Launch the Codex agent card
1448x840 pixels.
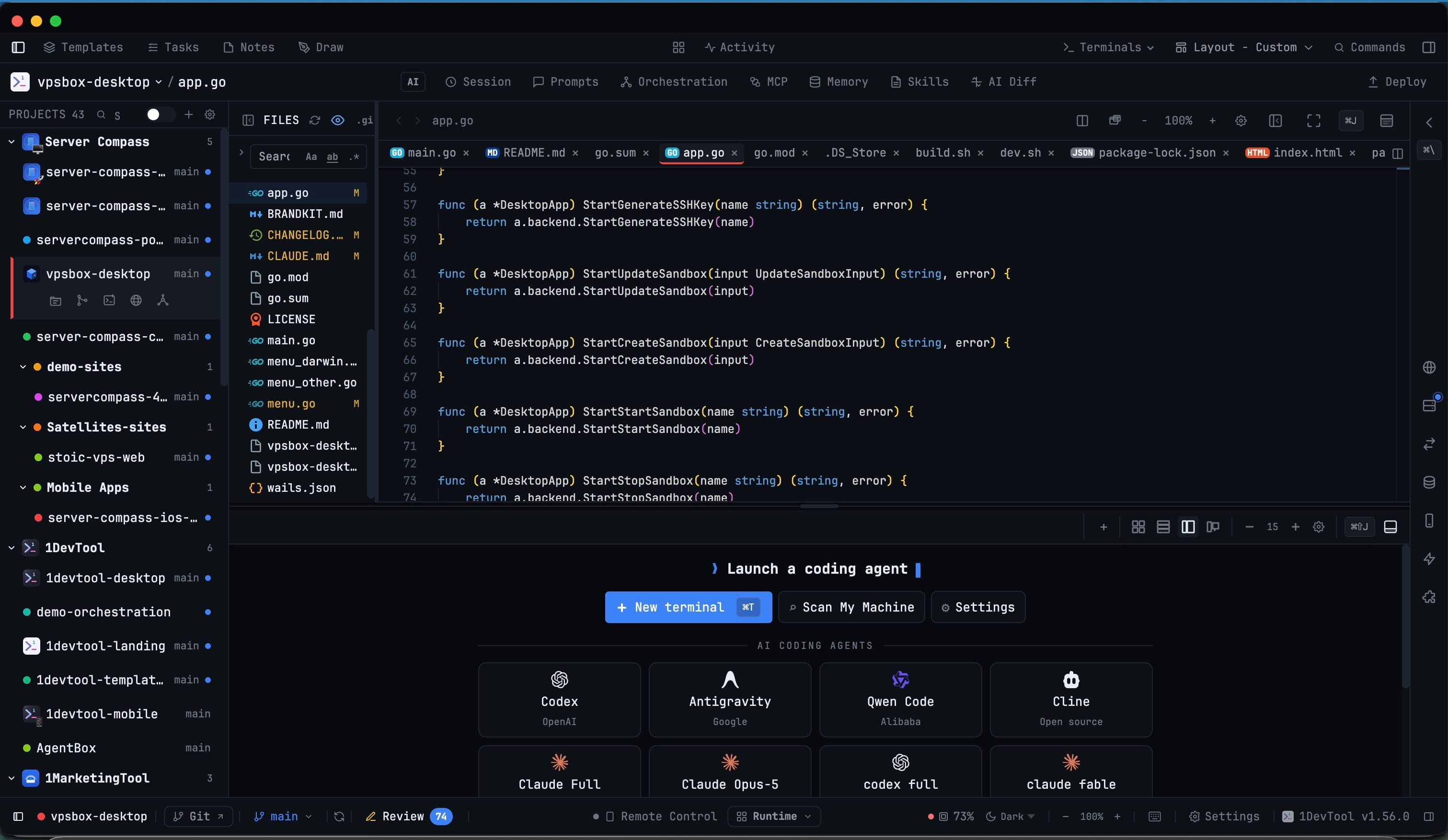559,699
